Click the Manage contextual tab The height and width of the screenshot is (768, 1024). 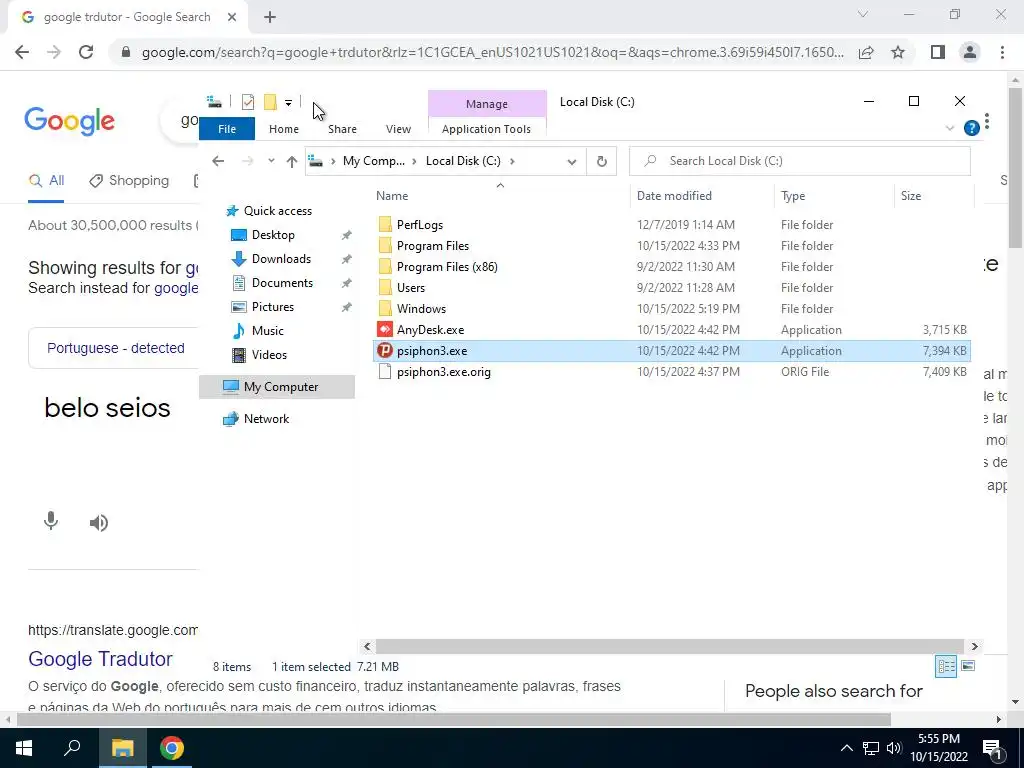(x=487, y=104)
